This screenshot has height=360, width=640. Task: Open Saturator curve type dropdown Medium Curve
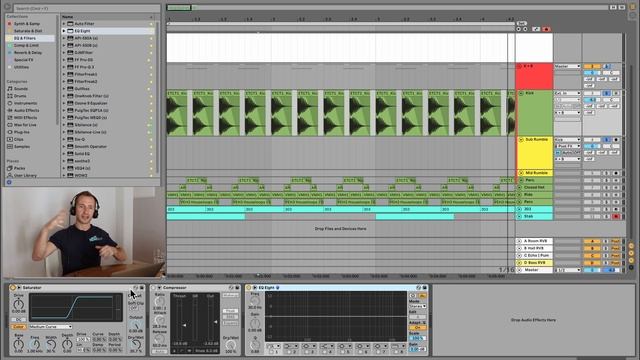click(x=50, y=327)
